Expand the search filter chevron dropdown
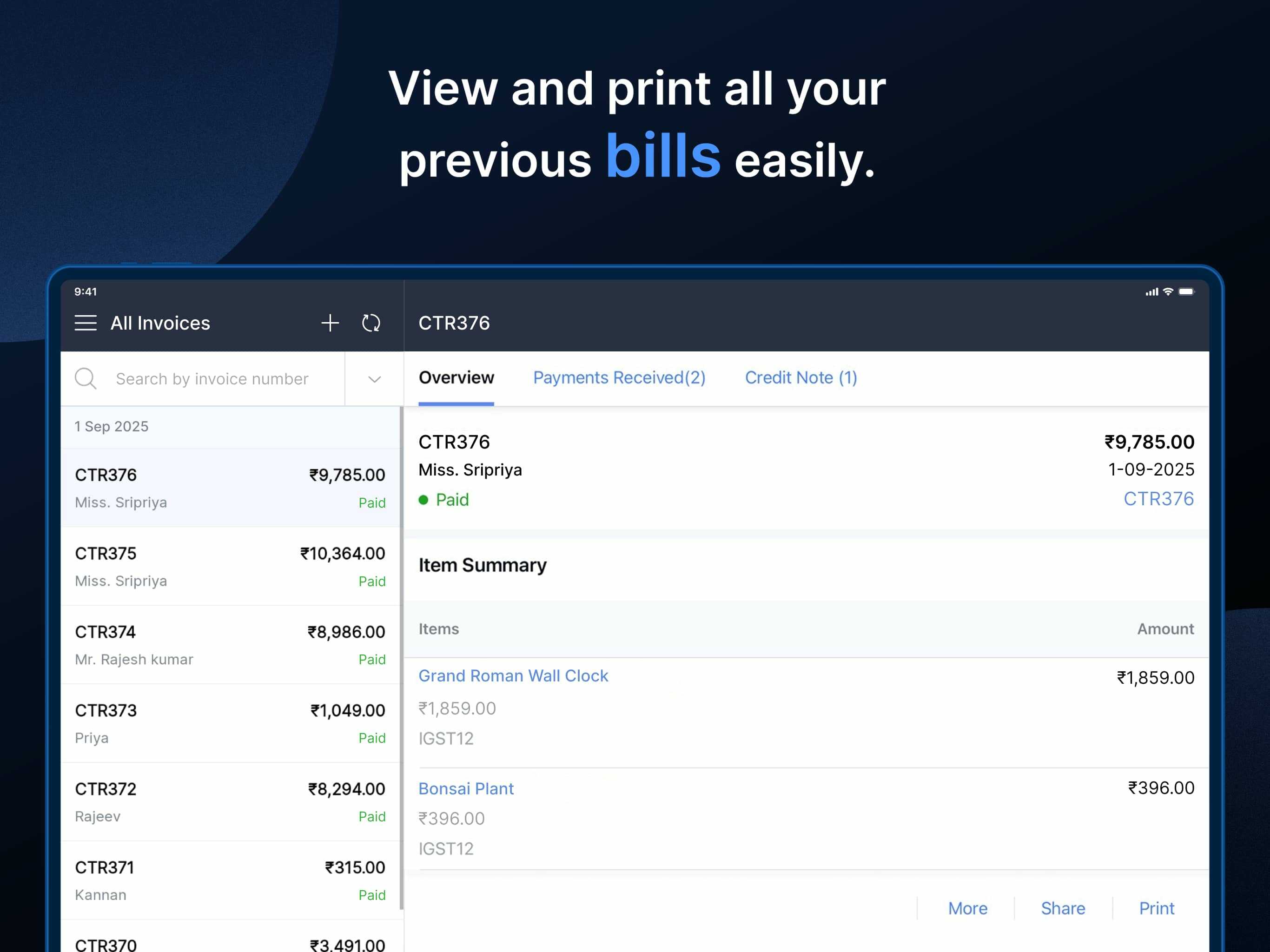 374,379
